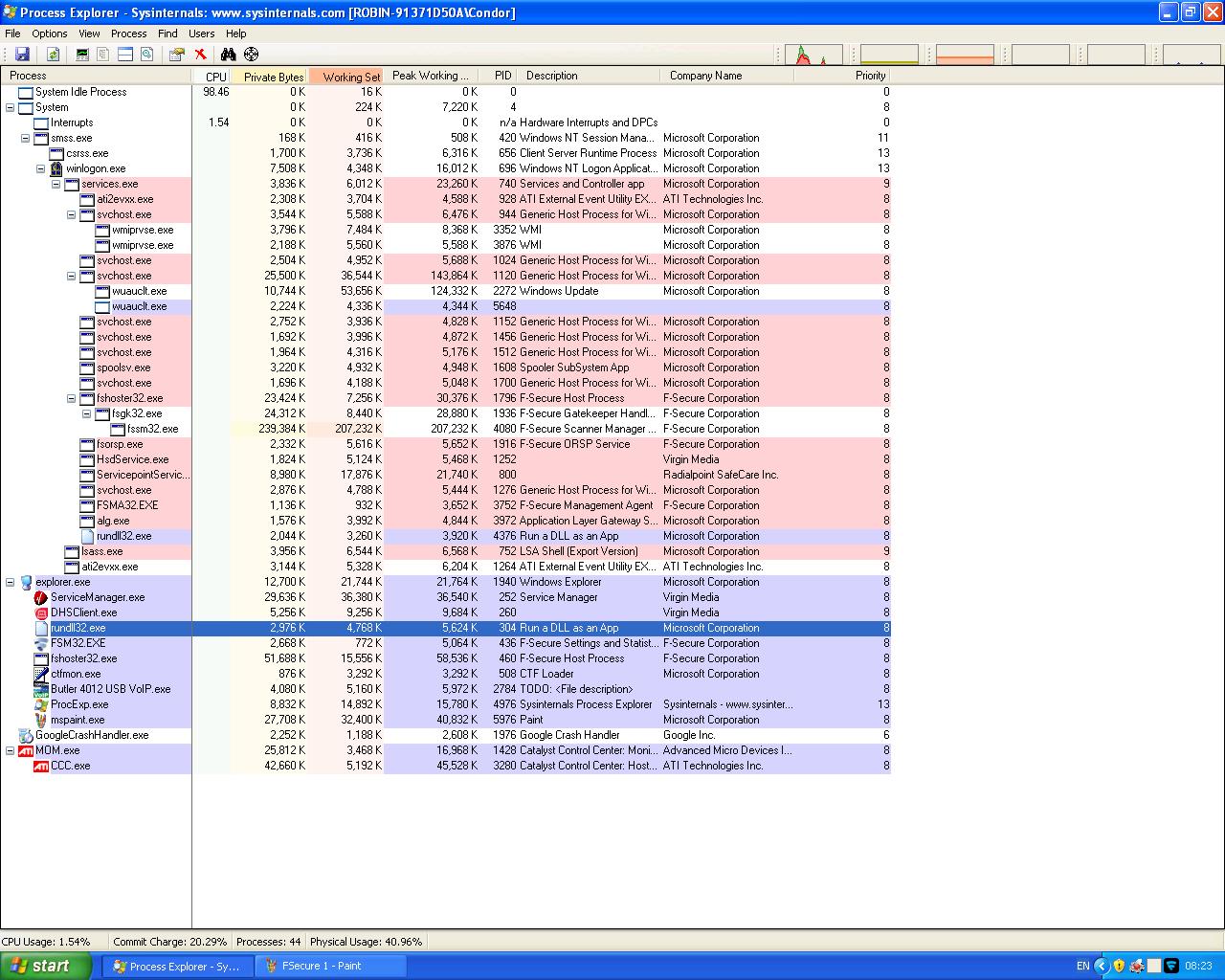This screenshot has height=980, width=1225.
Task: Collapse the fshoster32.exe PID 1796 node
Action: click(x=72, y=398)
